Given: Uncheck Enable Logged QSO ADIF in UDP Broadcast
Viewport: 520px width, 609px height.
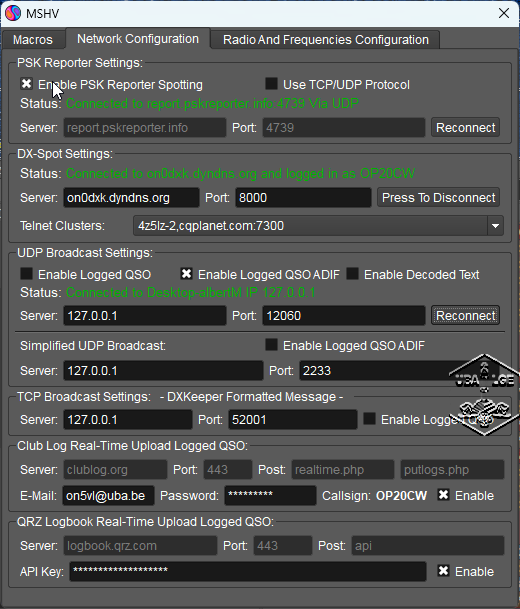Looking at the screenshot, I should tap(186, 274).
